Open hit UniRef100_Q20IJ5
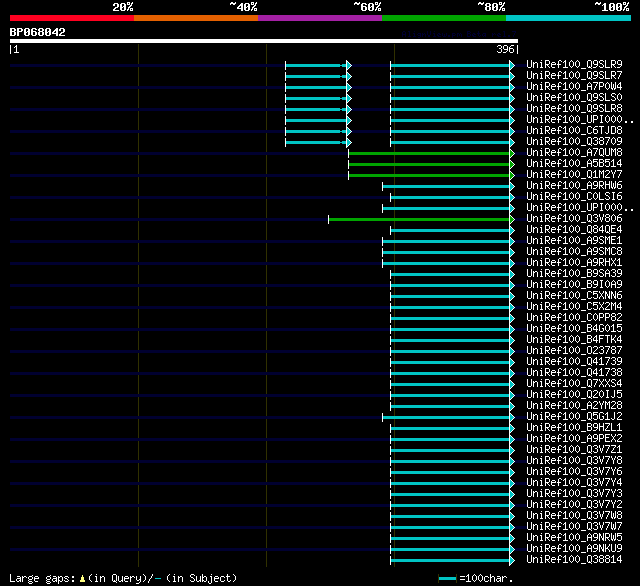 [574, 395]
